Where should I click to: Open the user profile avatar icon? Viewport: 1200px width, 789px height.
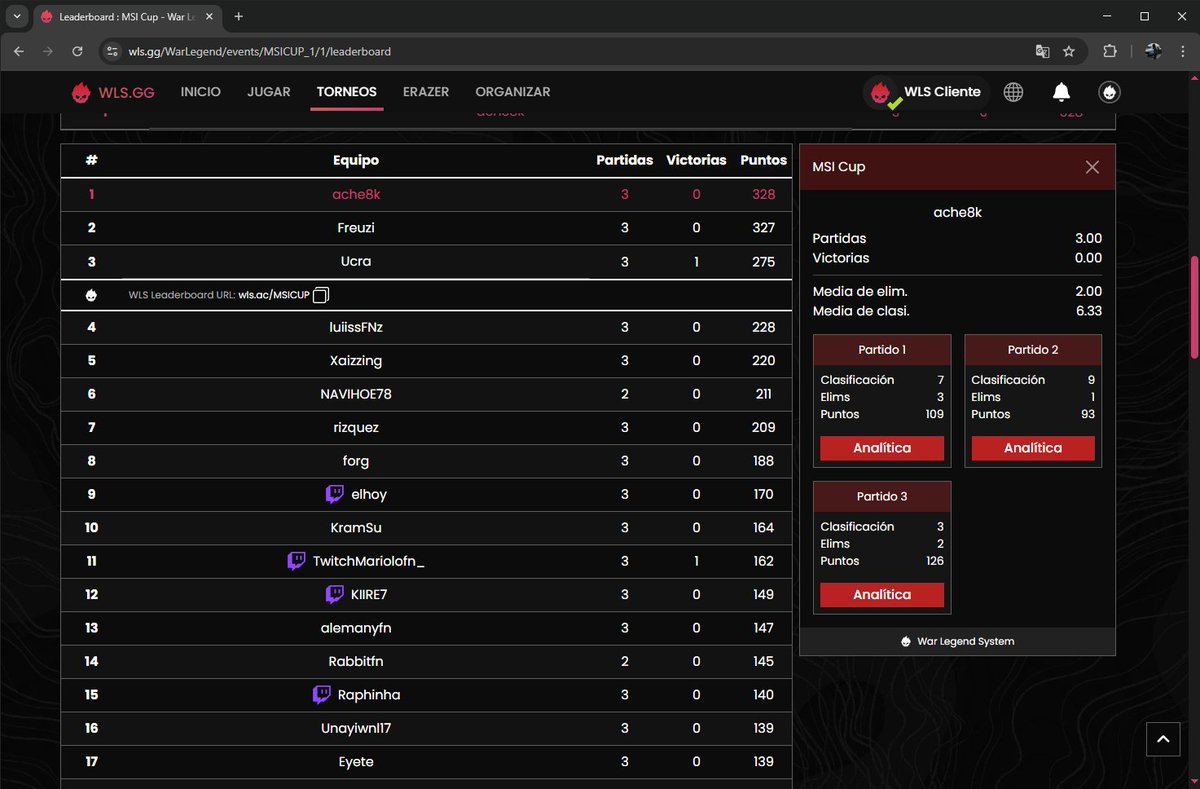[1109, 92]
